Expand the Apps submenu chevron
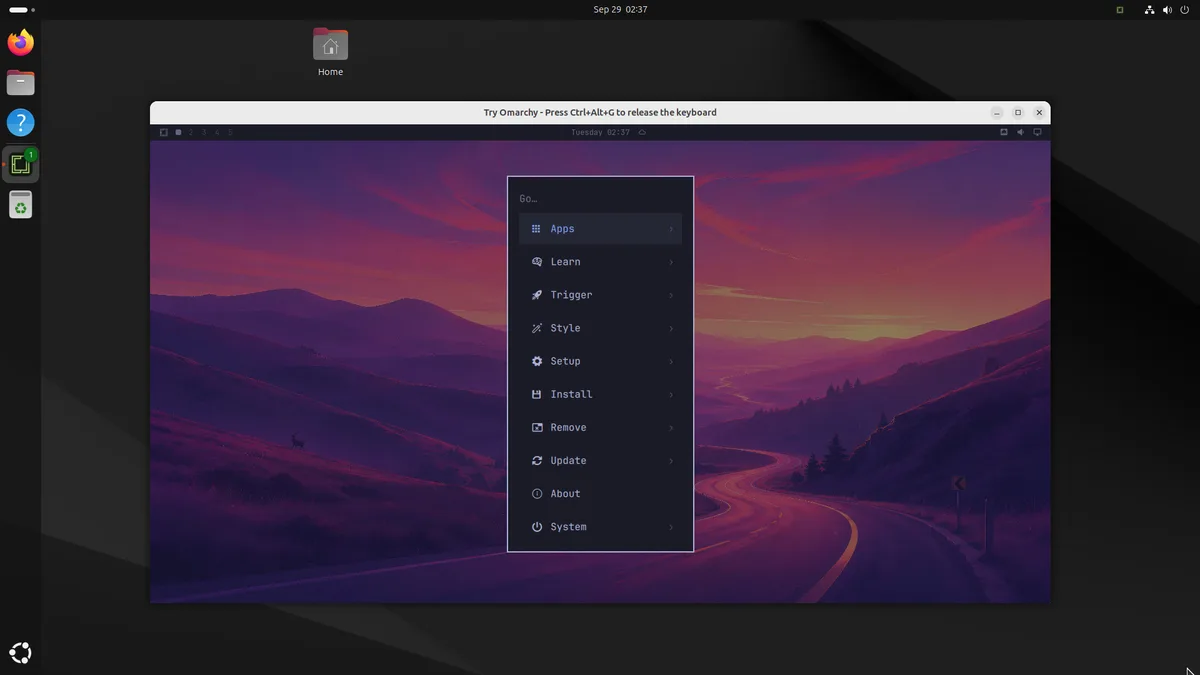The width and height of the screenshot is (1200, 675). (671, 229)
